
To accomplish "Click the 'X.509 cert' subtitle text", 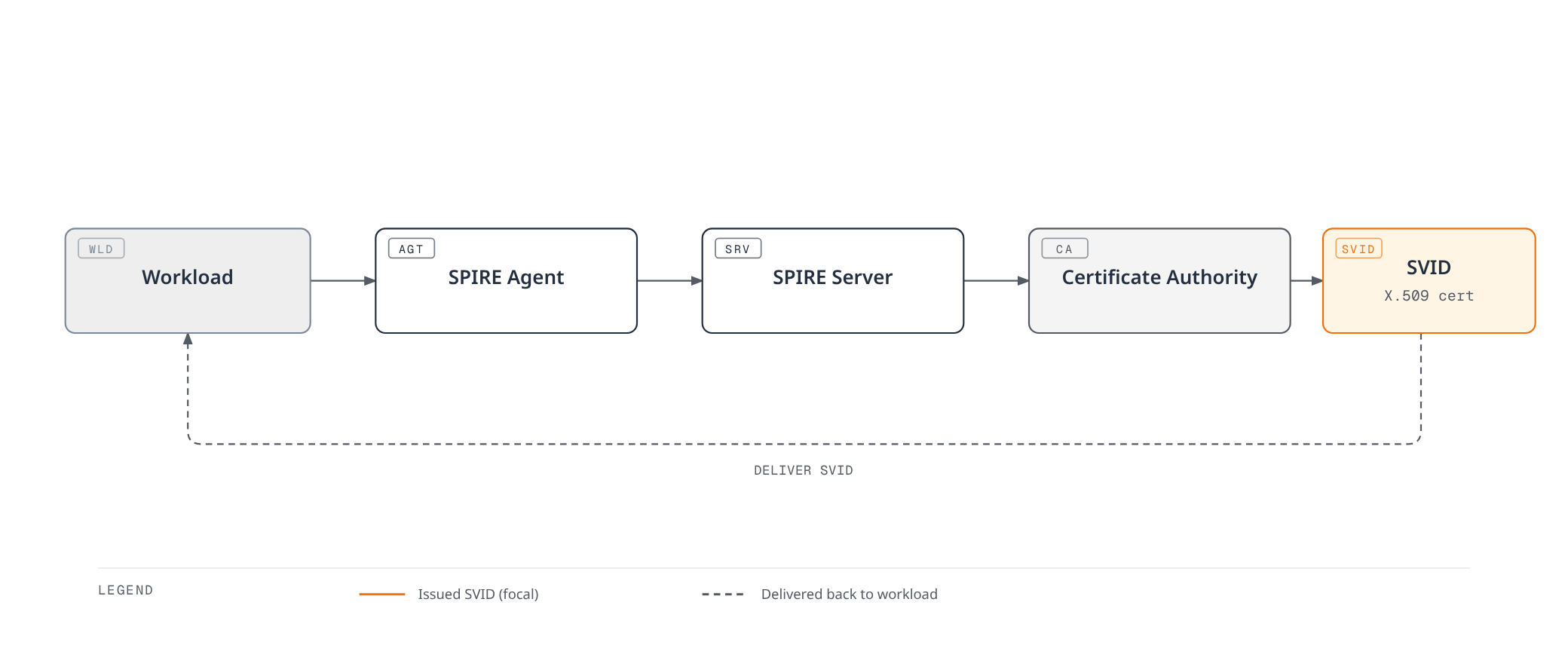I will pos(1429,296).
